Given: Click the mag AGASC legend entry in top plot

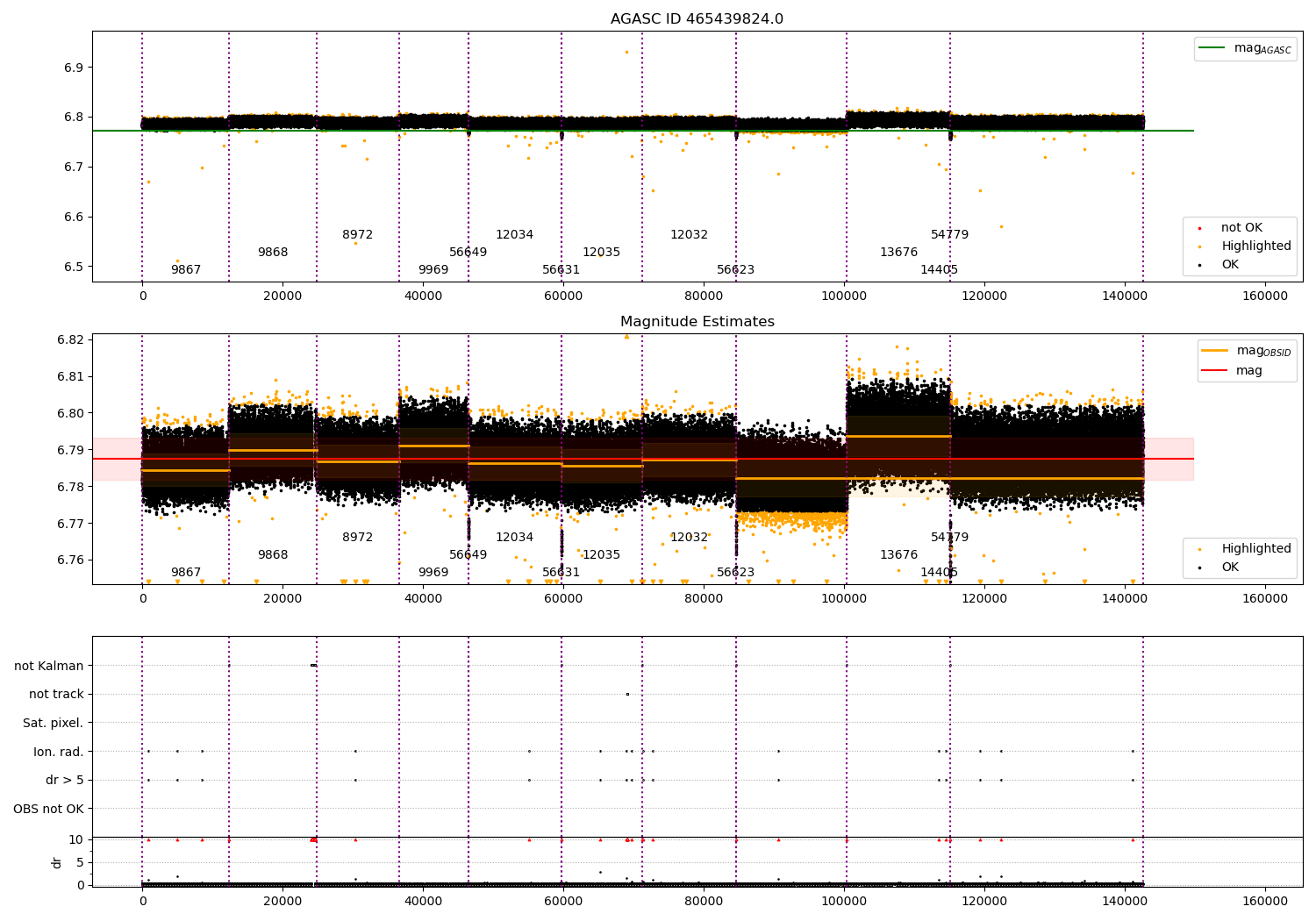Looking at the screenshot, I should click(1245, 49).
